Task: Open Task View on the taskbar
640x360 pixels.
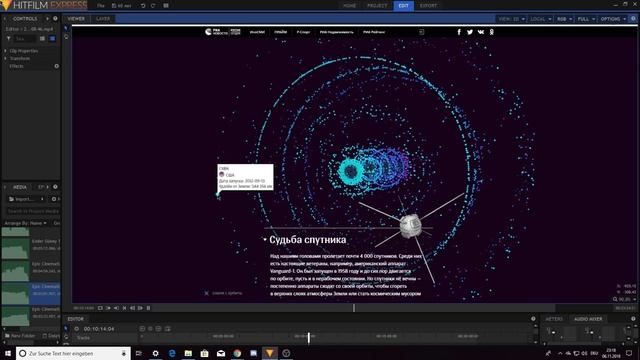Action: click(x=139, y=353)
